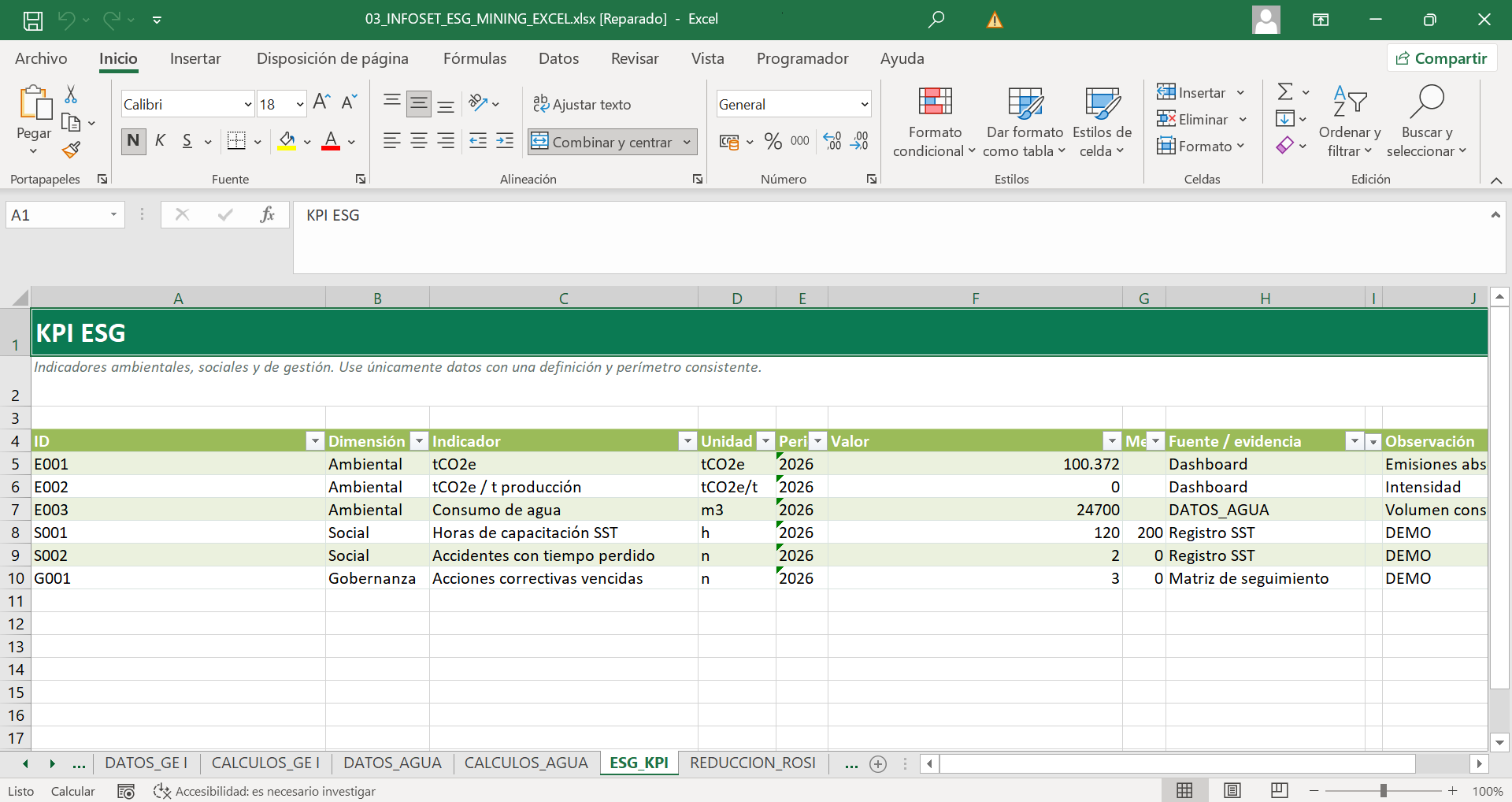Click the Copy icon in Portapapeles
The image size is (1512, 802).
click(x=71, y=123)
